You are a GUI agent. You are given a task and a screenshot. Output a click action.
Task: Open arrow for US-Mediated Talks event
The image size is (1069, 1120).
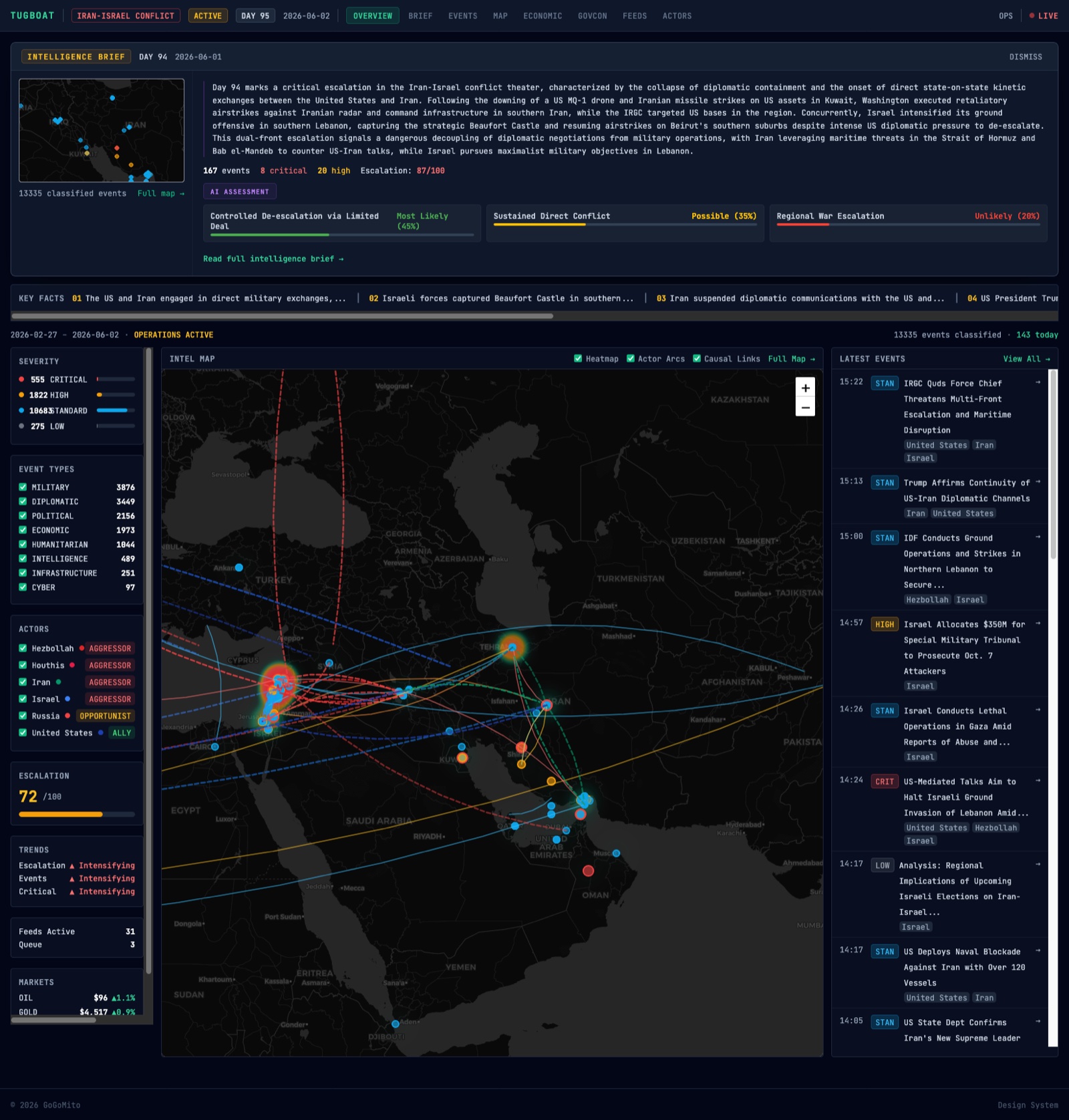1038,781
